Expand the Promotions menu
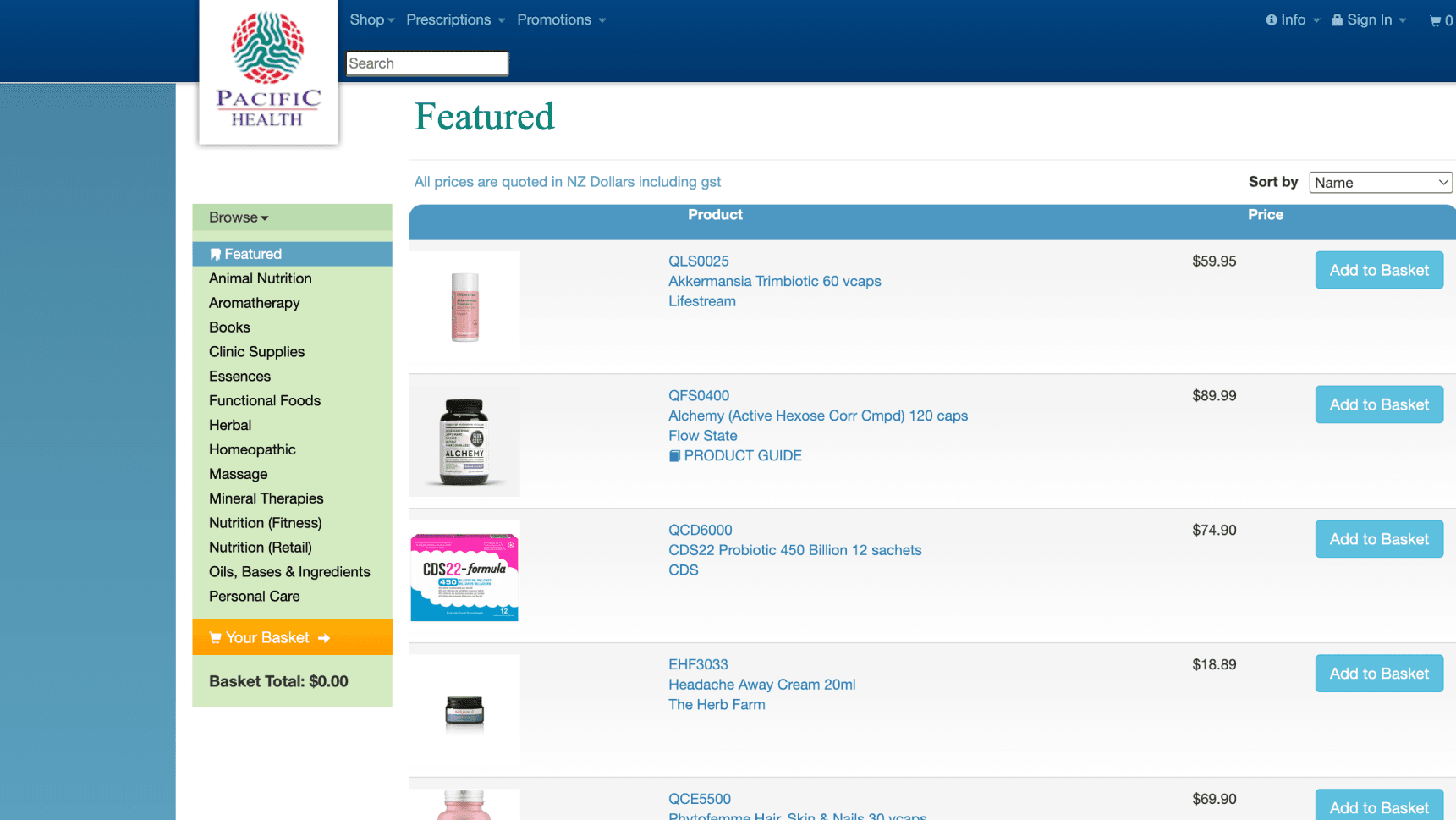 point(562,19)
